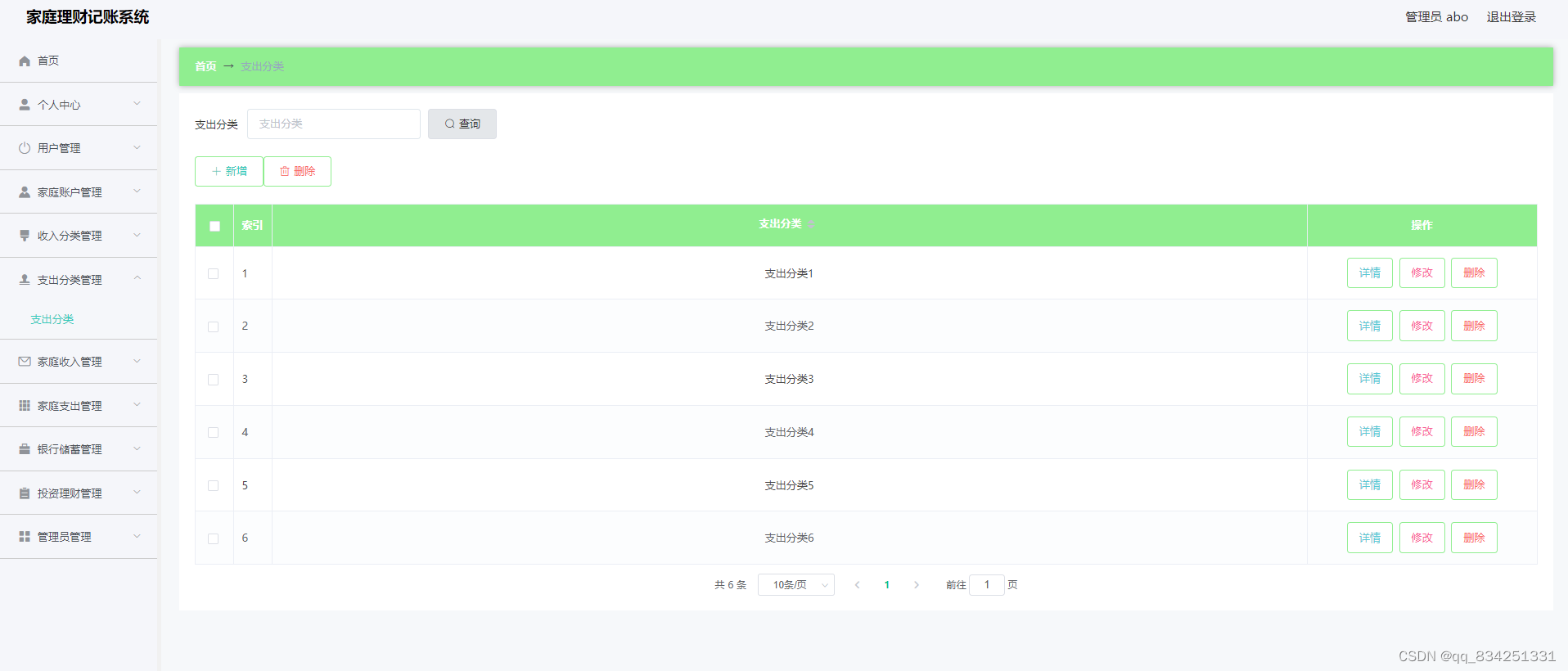Select the 支出分类 submenu item
This screenshot has height=671, width=1568.
pyautogui.click(x=52, y=319)
